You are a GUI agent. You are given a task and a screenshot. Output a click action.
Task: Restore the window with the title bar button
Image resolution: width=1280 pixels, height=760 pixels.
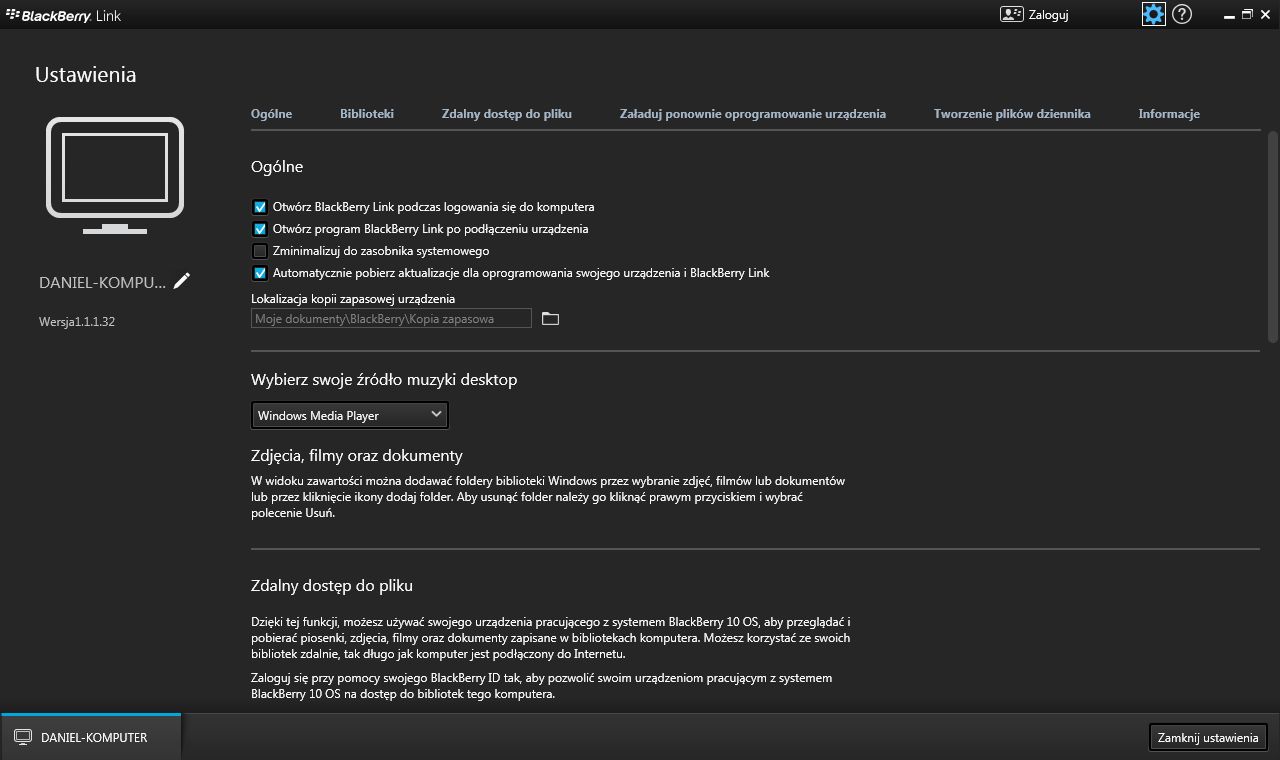[x=1247, y=14]
